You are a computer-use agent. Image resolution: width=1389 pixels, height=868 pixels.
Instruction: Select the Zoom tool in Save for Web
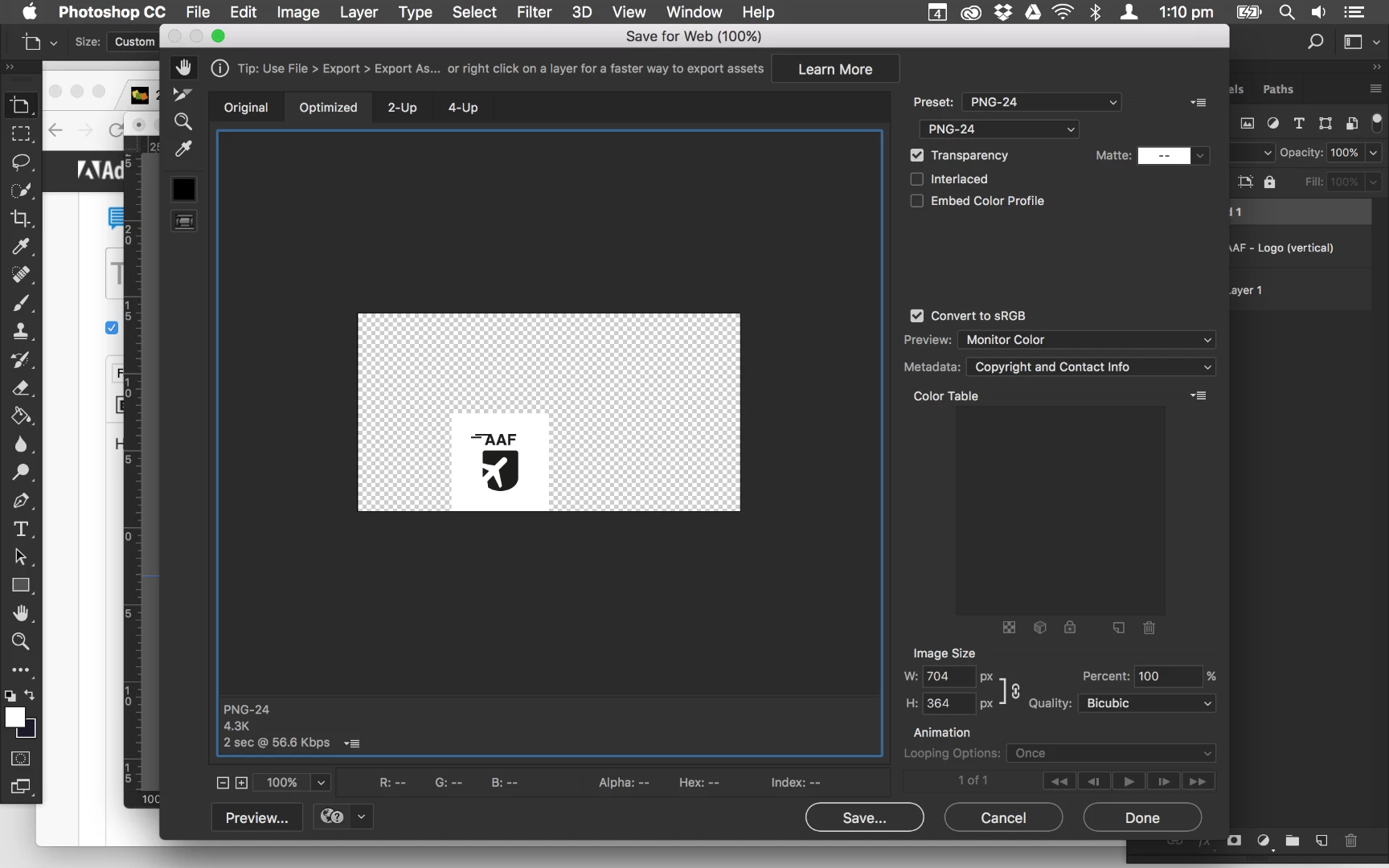click(183, 122)
